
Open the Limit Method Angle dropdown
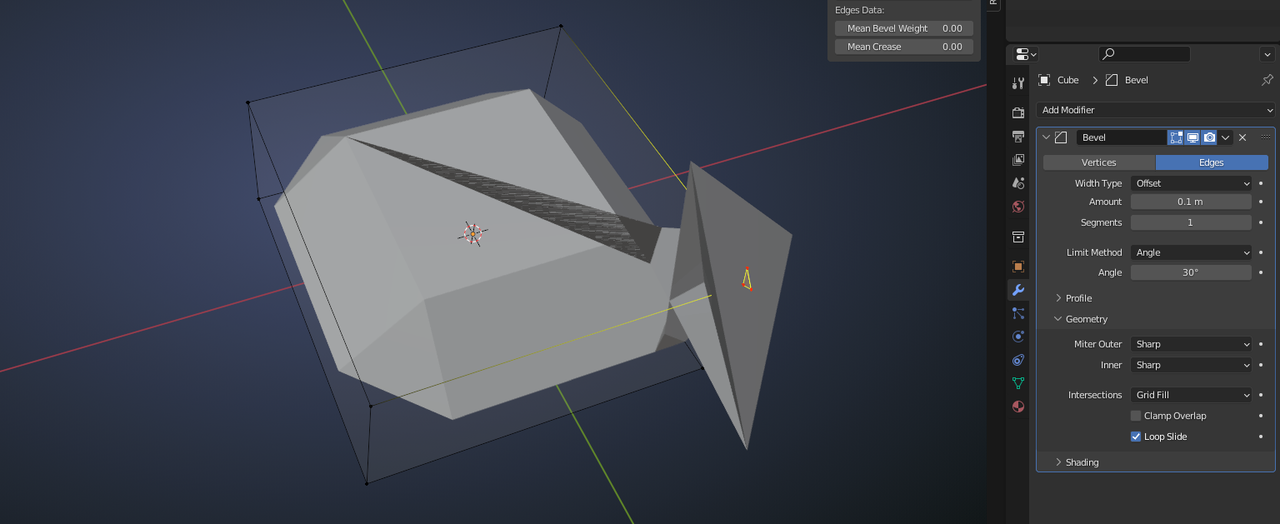click(x=1191, y=252)
